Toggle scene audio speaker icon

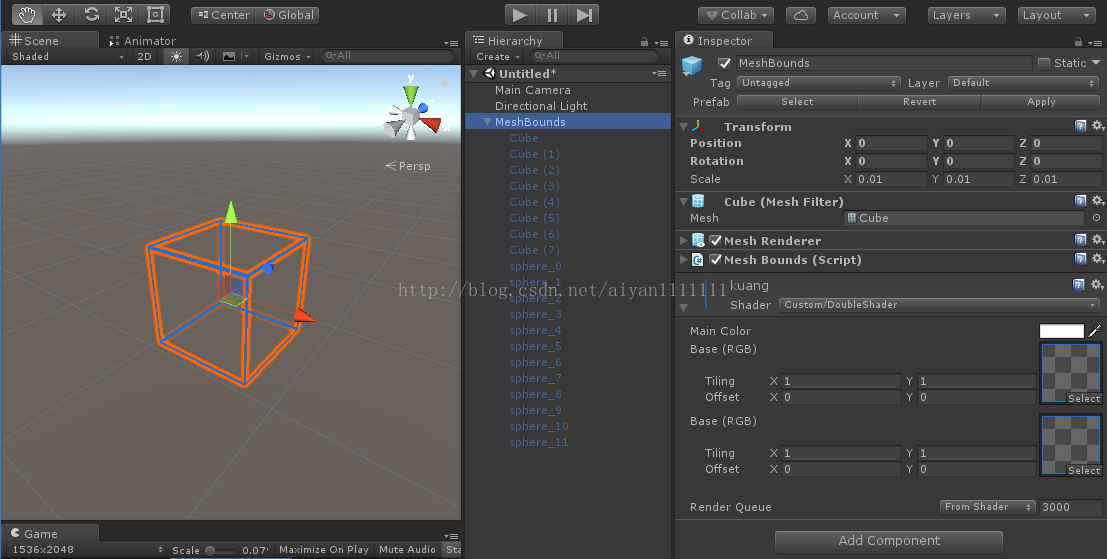(x=203, y=56)
